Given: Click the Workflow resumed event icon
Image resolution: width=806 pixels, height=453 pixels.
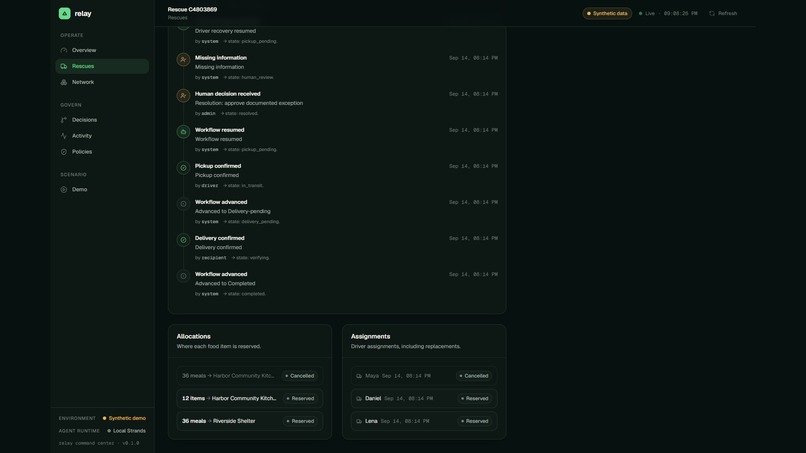Looking at the screenshot, I should pyautogui.click(x=183, y=132).
